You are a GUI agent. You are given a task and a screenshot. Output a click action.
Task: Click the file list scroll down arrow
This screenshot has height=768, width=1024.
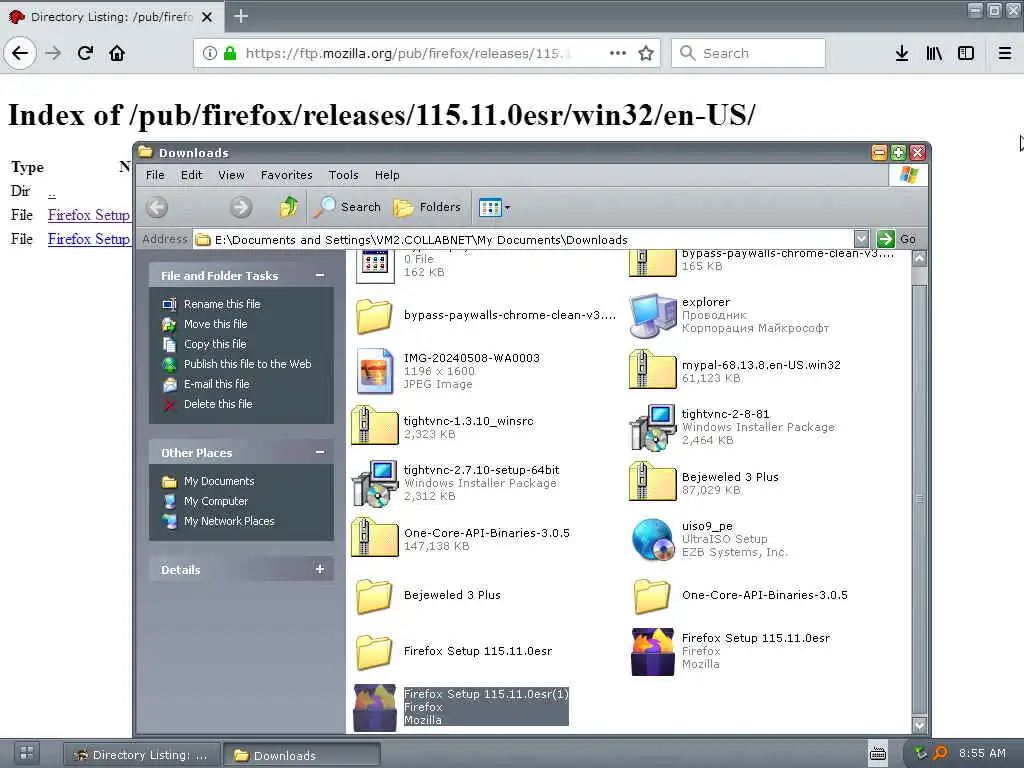click(x=919, y=725)
